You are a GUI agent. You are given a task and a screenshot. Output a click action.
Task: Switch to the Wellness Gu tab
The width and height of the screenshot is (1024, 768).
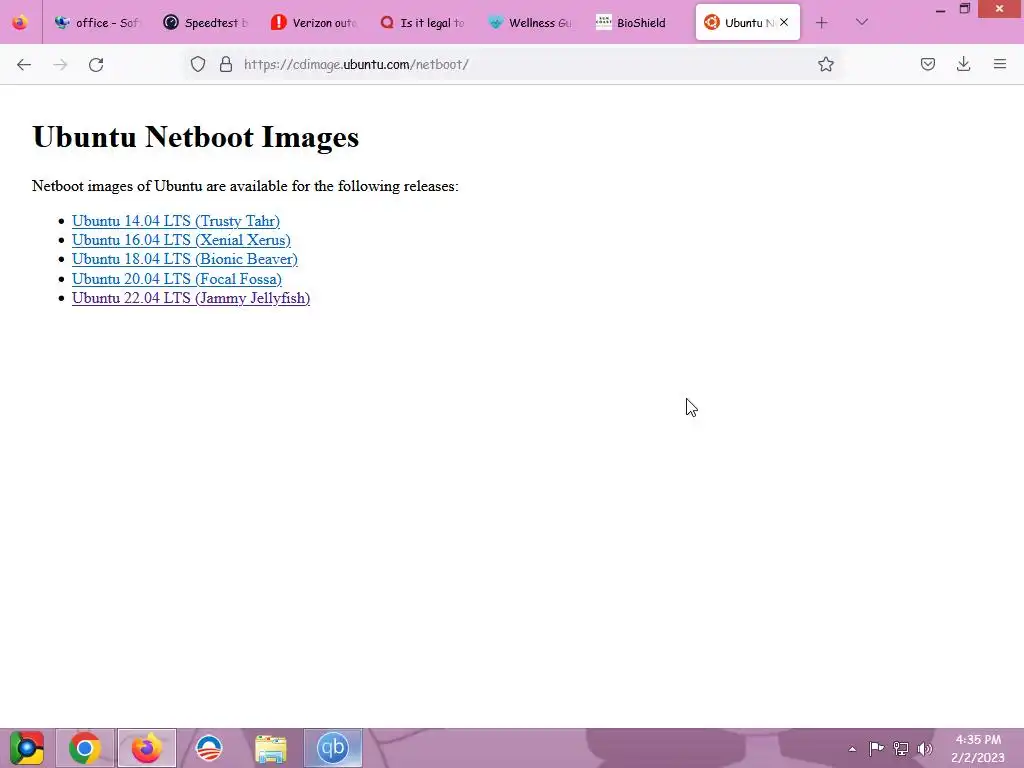pyautogui.click(x=531, y=23)
